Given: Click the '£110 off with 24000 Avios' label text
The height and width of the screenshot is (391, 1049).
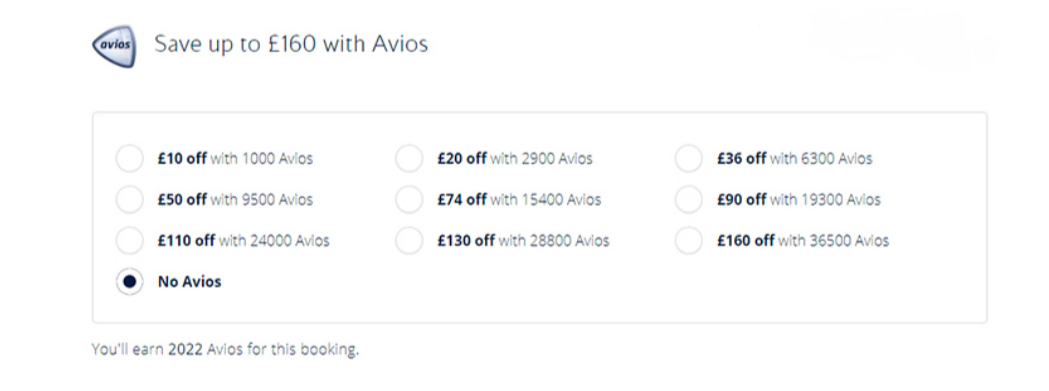Looking at the screenshot, I should tap(244, 240).
